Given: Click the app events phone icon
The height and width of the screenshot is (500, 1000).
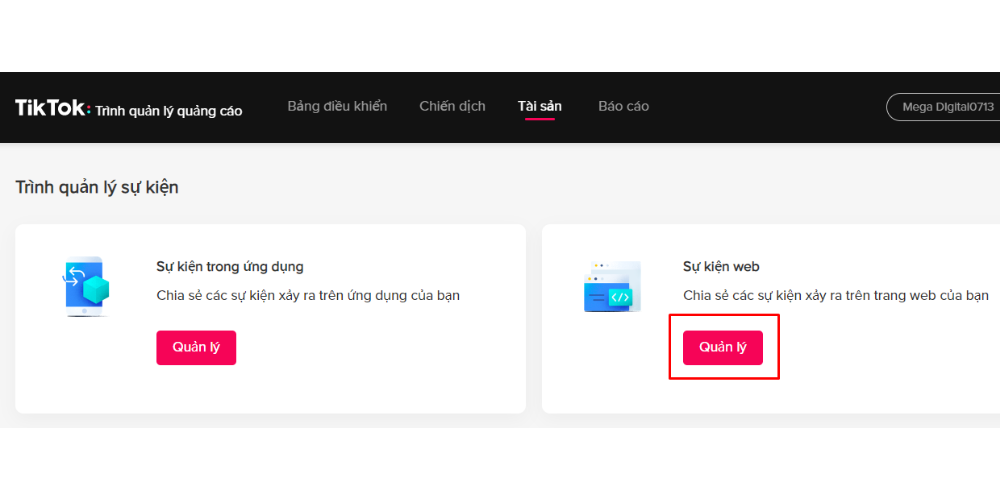Looking at the screenshot, I should pos(86,287).
